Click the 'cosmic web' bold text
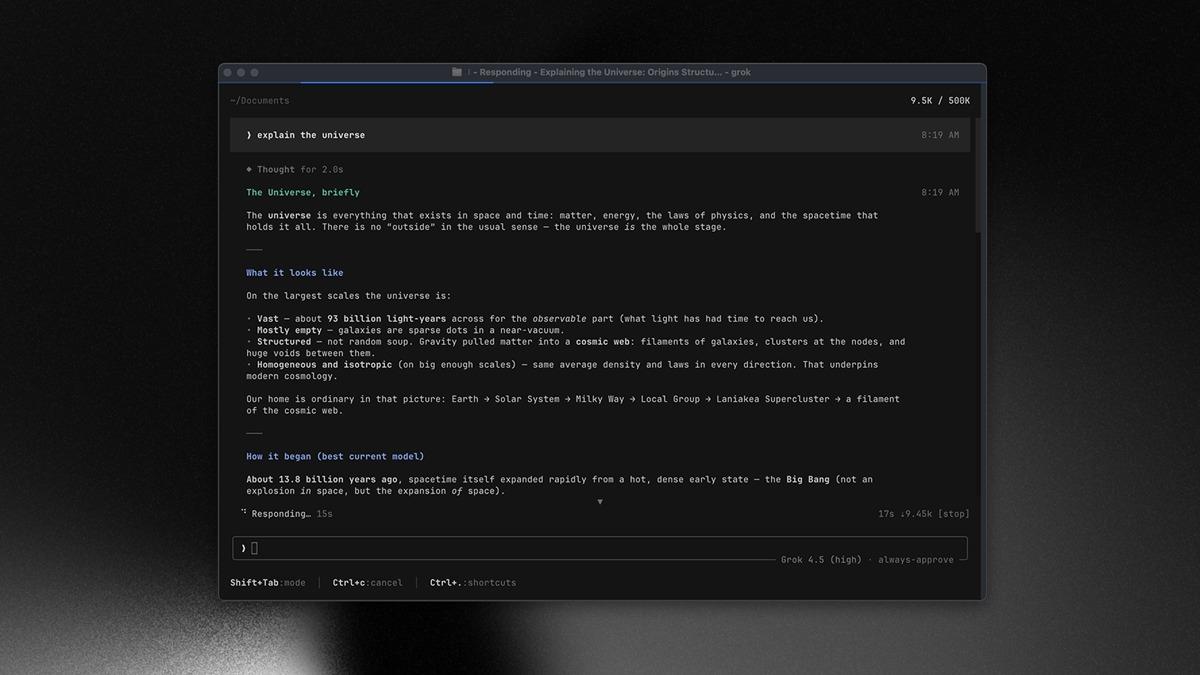1200x675 pixels. click(x=602, y=342)
